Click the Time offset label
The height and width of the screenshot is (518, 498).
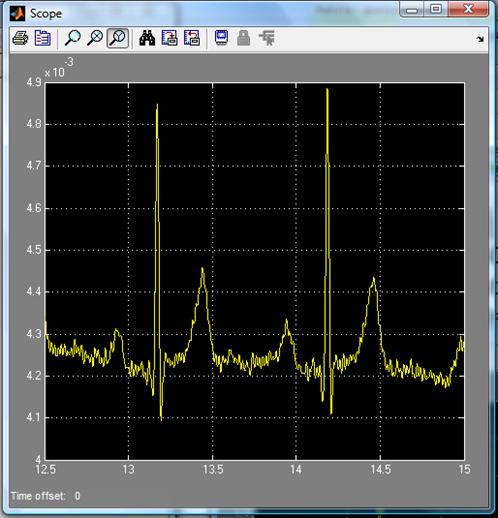[38, 496]
